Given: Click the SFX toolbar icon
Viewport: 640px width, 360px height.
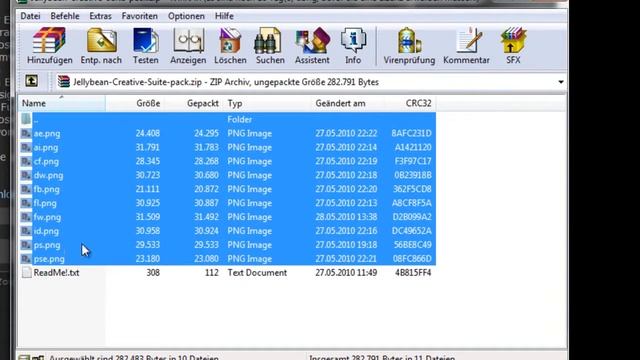Looking at the screenshot, I should click(513, 41).
